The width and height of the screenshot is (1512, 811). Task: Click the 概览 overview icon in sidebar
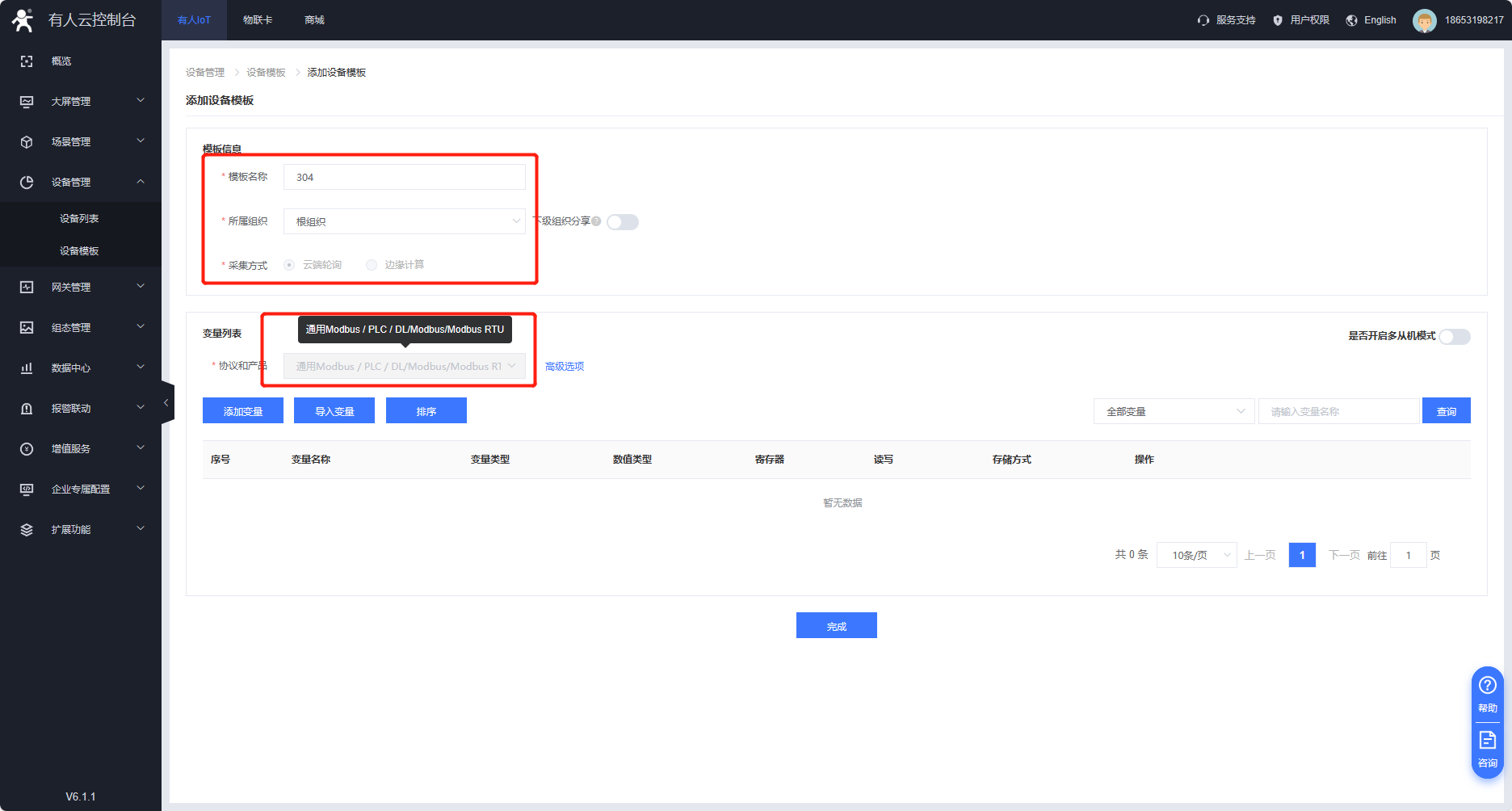coord(27,61)
